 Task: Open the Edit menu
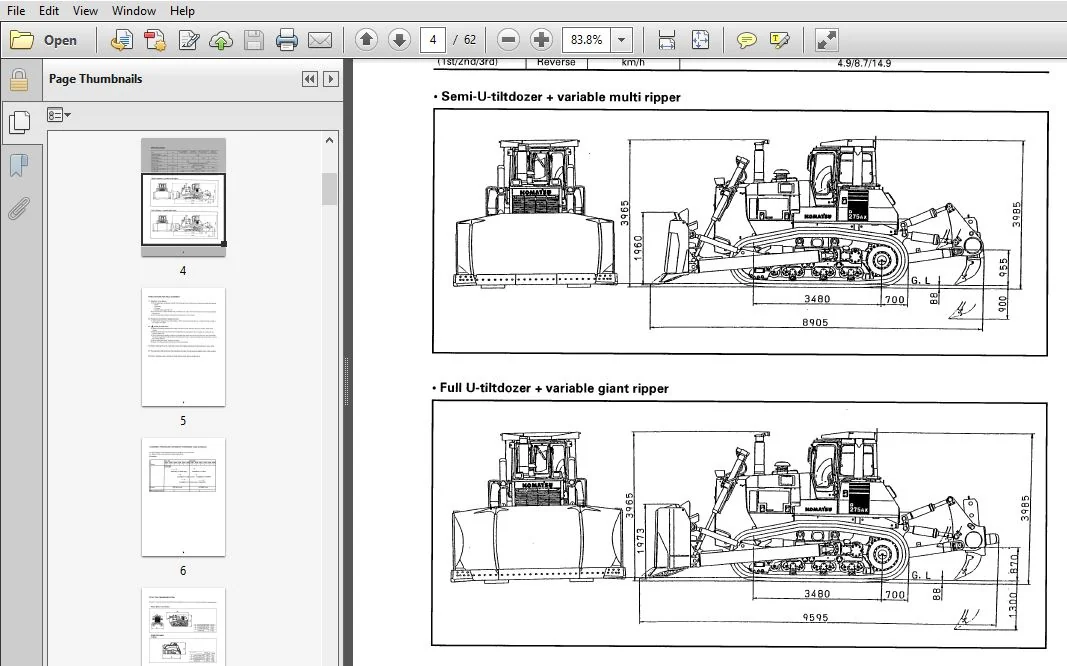coord(48,11)
